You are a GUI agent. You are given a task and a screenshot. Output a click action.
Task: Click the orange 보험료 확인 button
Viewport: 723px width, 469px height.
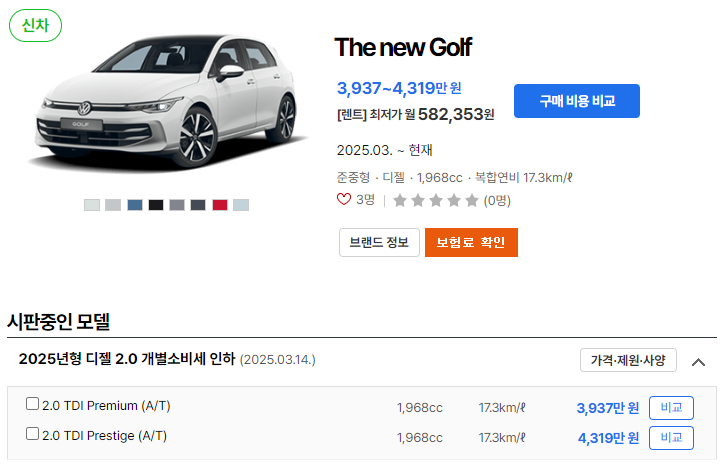pos(471,242)
